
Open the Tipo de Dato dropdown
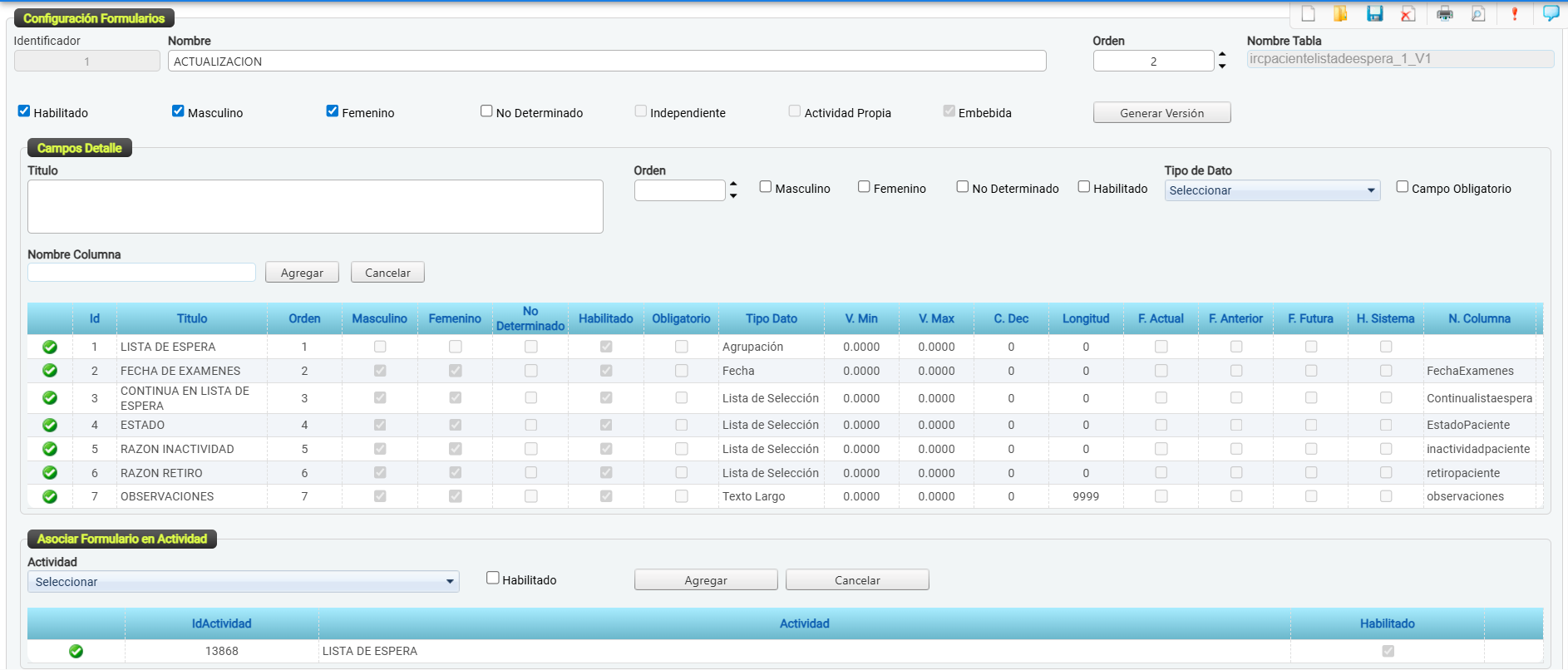point(1271,190)
